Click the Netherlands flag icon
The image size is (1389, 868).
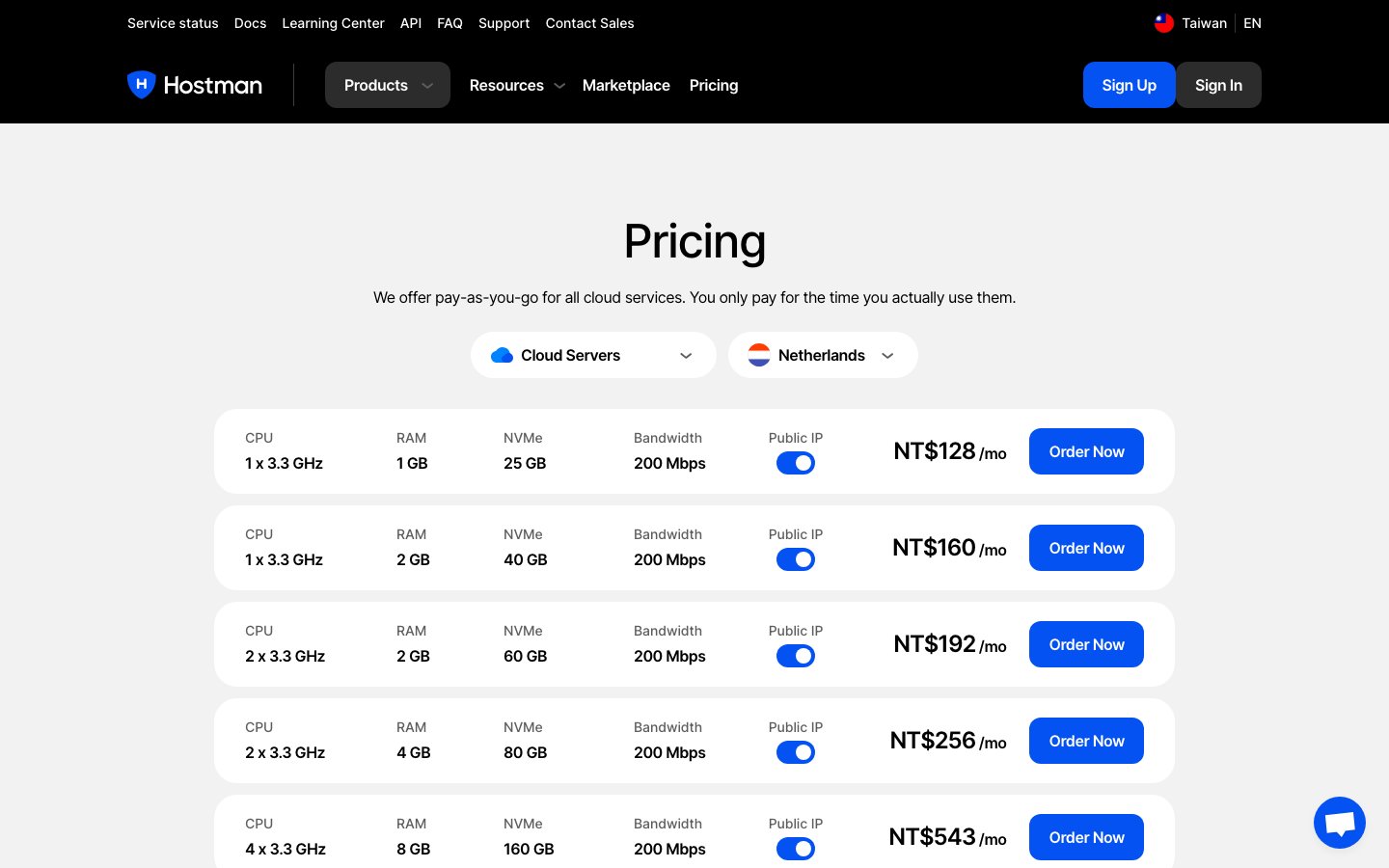(x=759, y=355)
